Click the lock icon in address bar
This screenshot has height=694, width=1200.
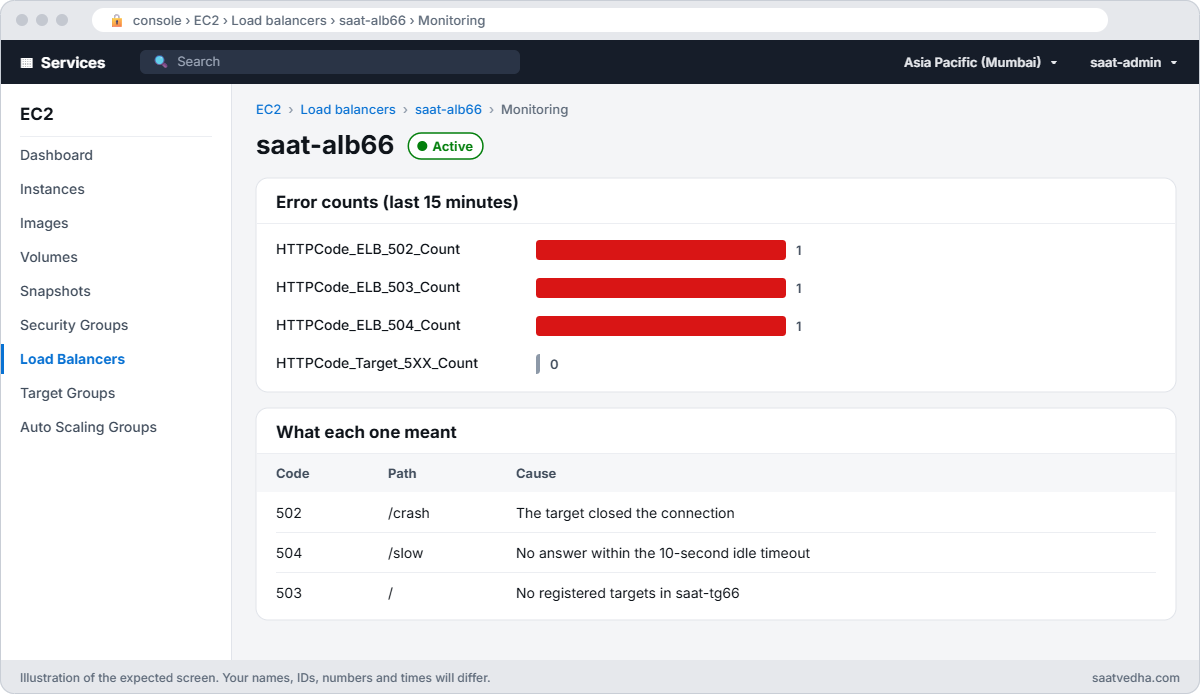point(117,20)
